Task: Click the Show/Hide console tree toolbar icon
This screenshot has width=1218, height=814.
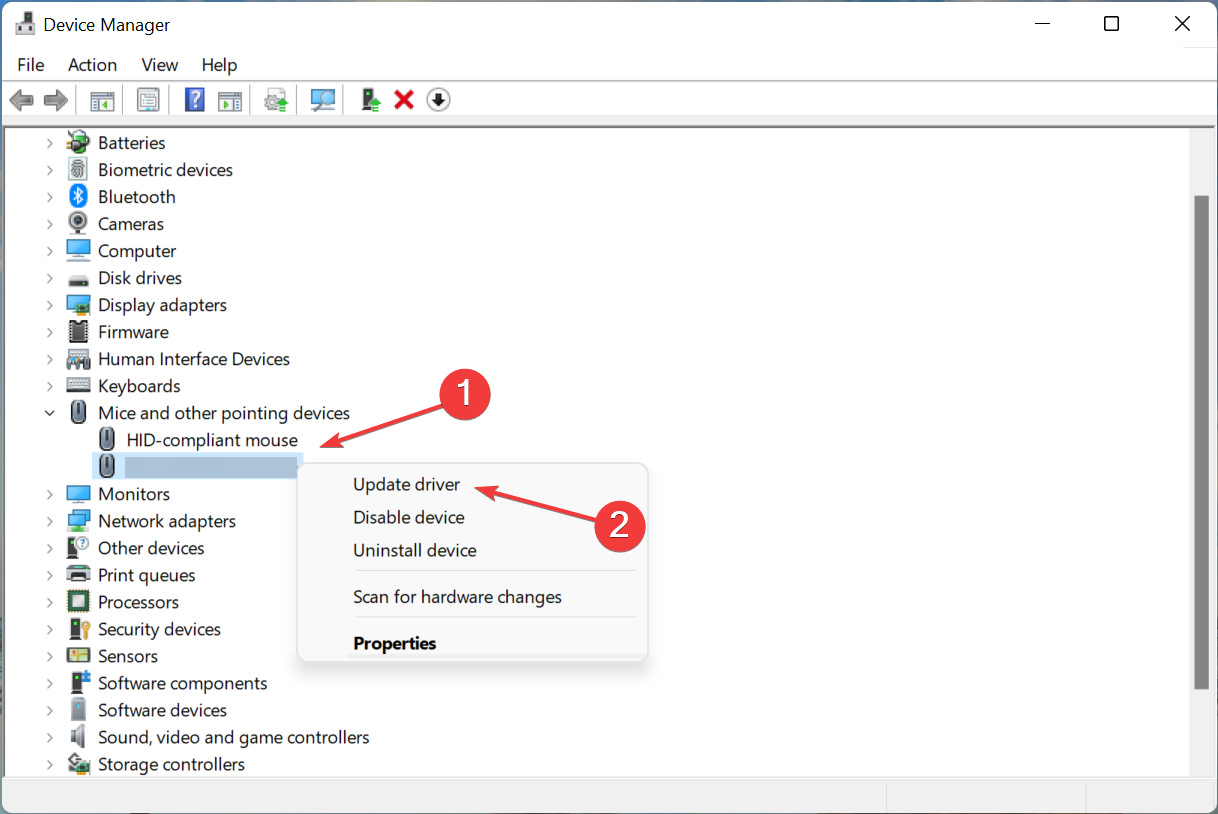Action: (x=102, y=100)
